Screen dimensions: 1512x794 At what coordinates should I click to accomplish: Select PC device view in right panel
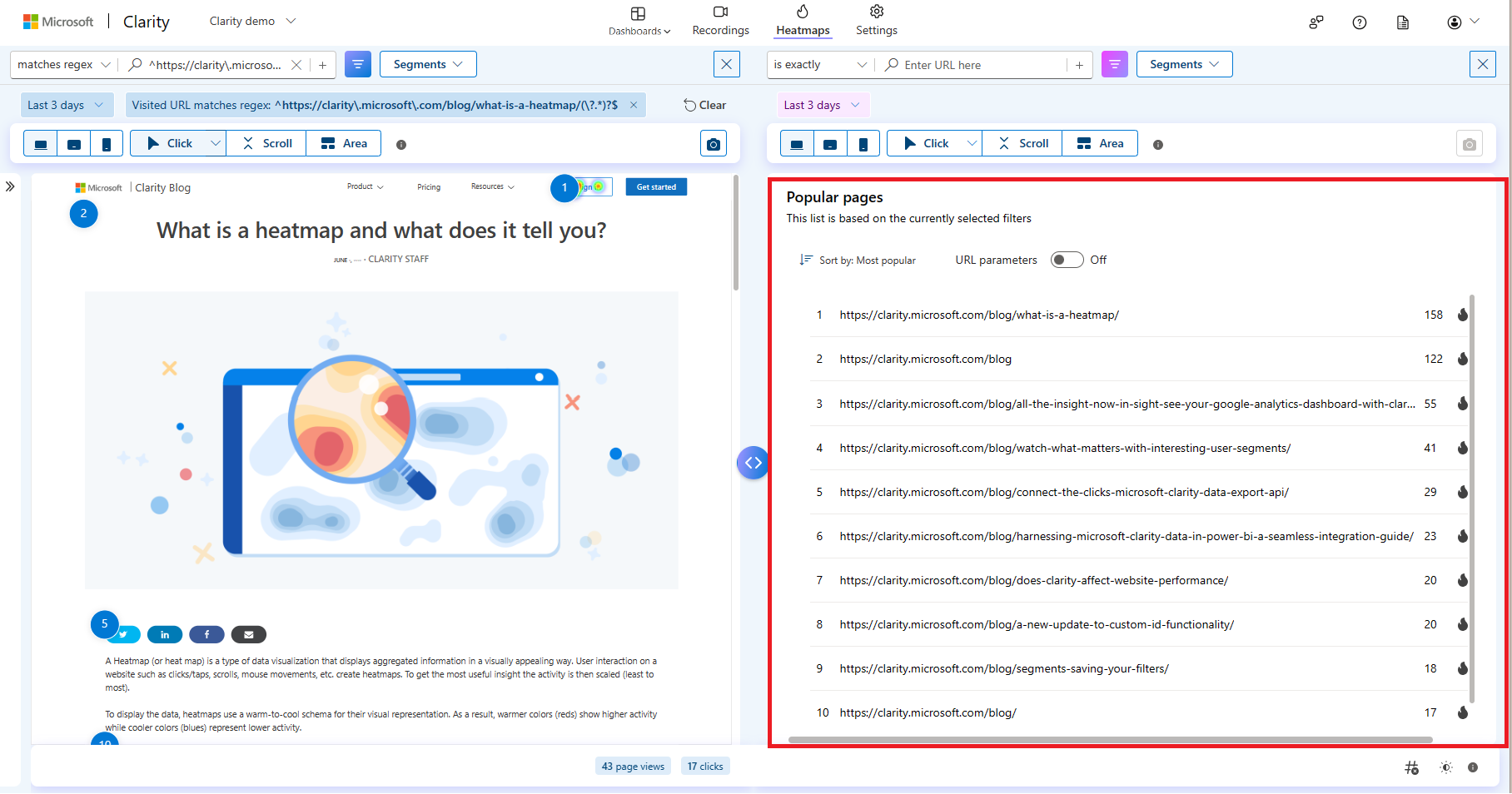(797, 144)
